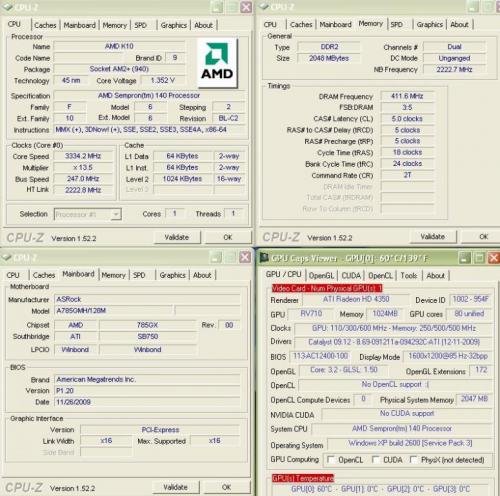Click the Drivers Catalyst 09.12 value
The height and width of the screenshot is (496, 500).
(x=394, y=342)
